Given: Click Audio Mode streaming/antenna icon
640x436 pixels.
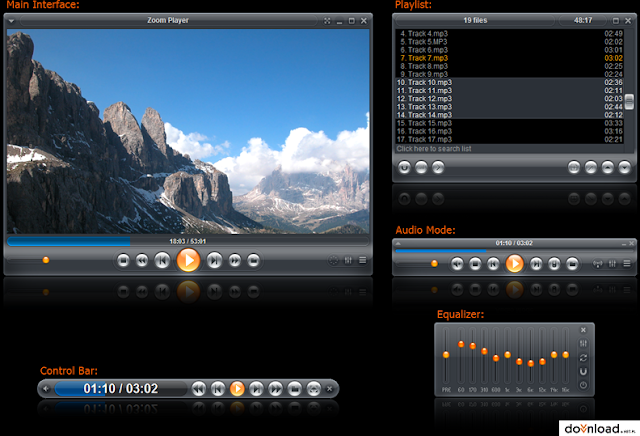Looking at the screenshot, I should [x=598, y=264].
